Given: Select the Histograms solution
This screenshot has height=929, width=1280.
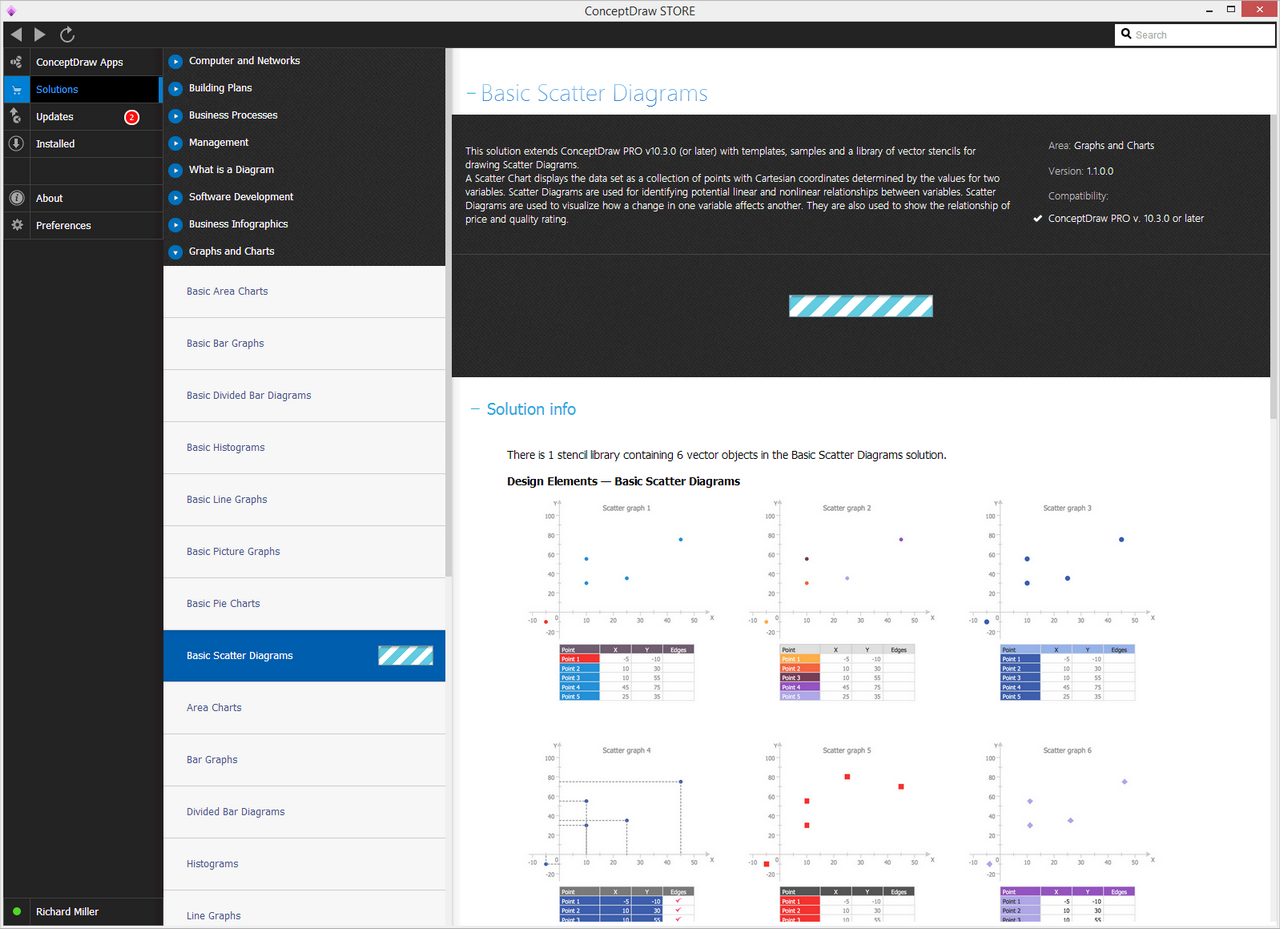Looking at the screenshot, I should click(x=304, y=864).
